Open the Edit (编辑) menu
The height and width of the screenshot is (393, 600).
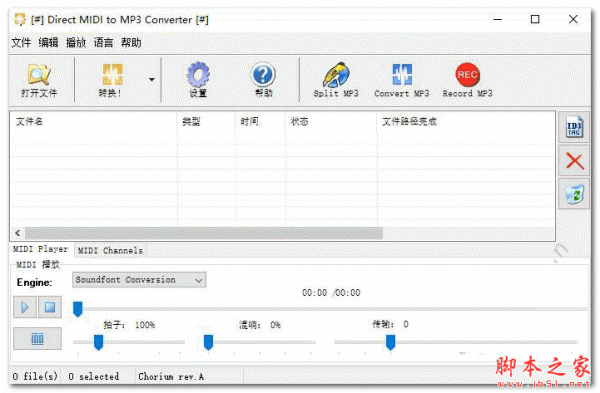click(x=49, y=42)
